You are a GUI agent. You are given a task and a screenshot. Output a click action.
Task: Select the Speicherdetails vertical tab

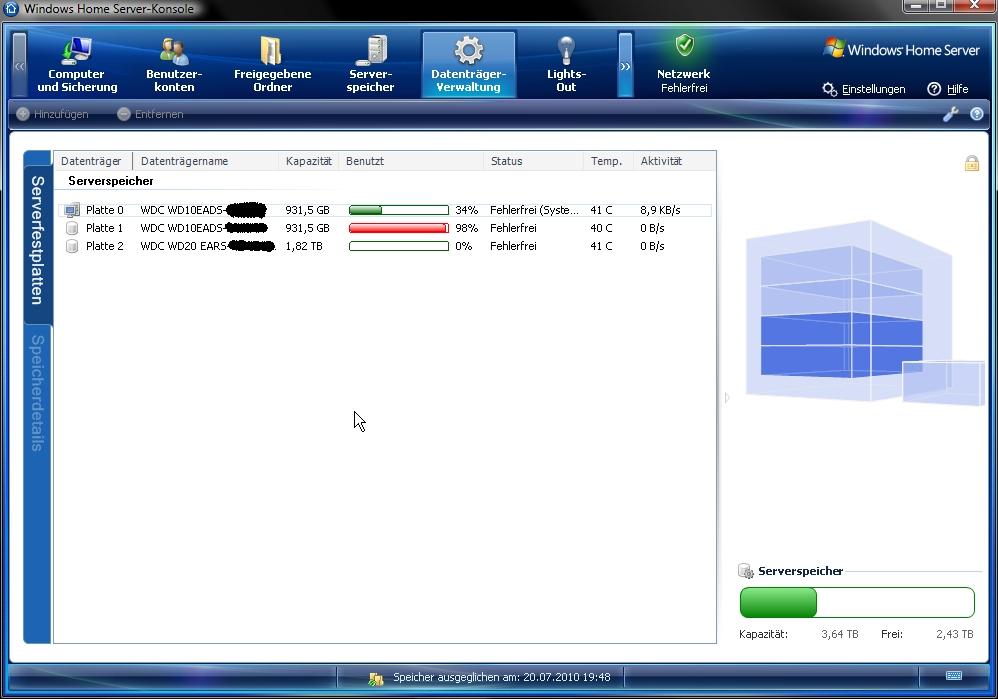(38, 393)
